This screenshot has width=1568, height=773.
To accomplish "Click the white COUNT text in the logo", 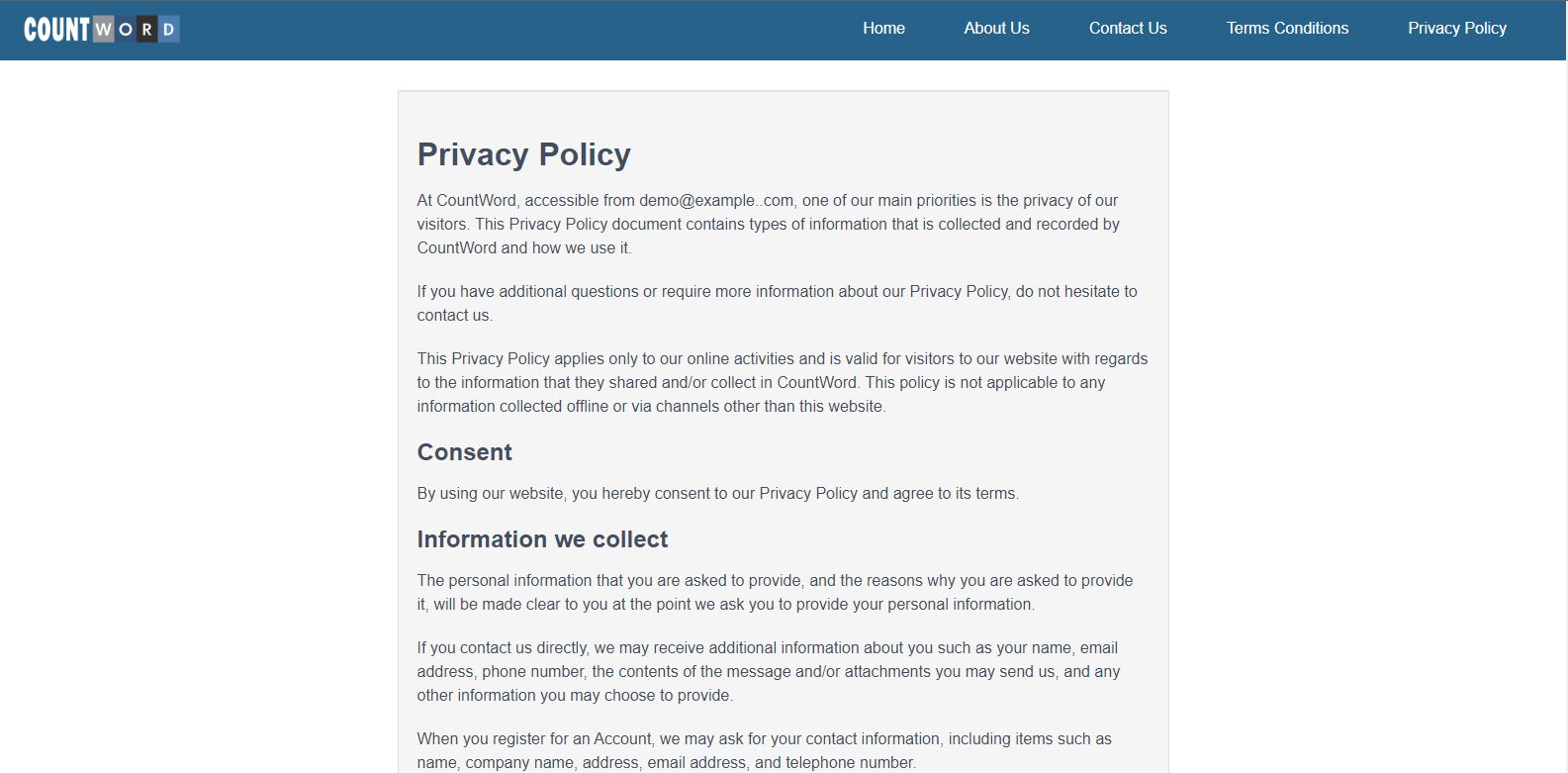I will coord(57,30).
